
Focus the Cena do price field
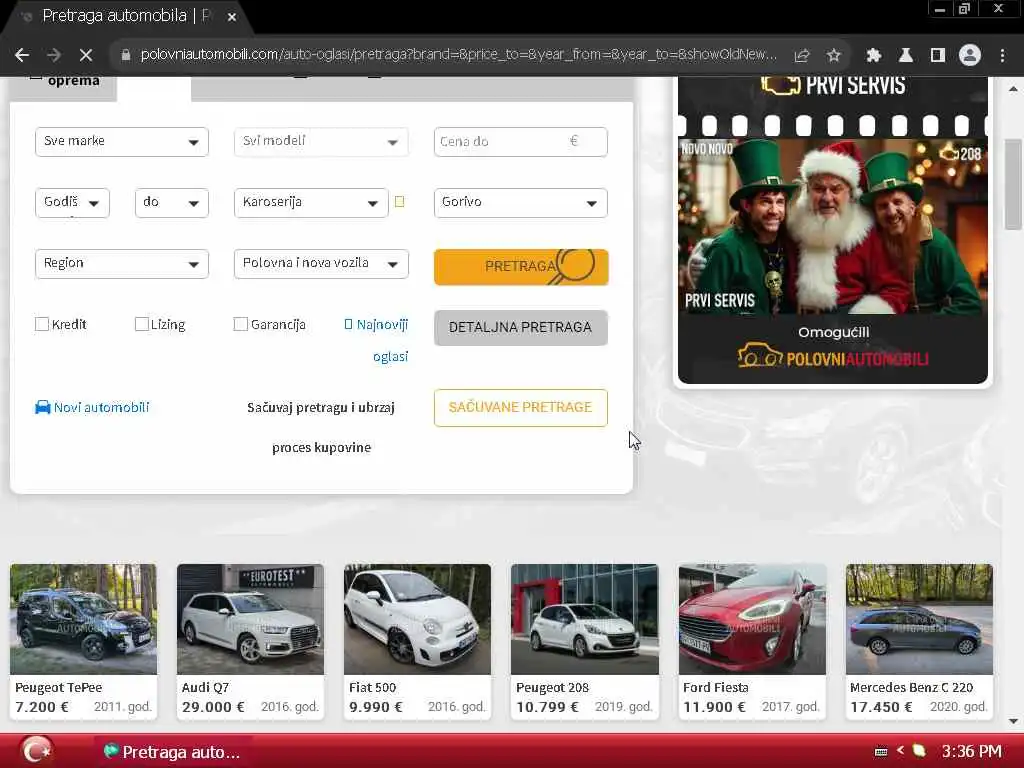pos(520,142)
